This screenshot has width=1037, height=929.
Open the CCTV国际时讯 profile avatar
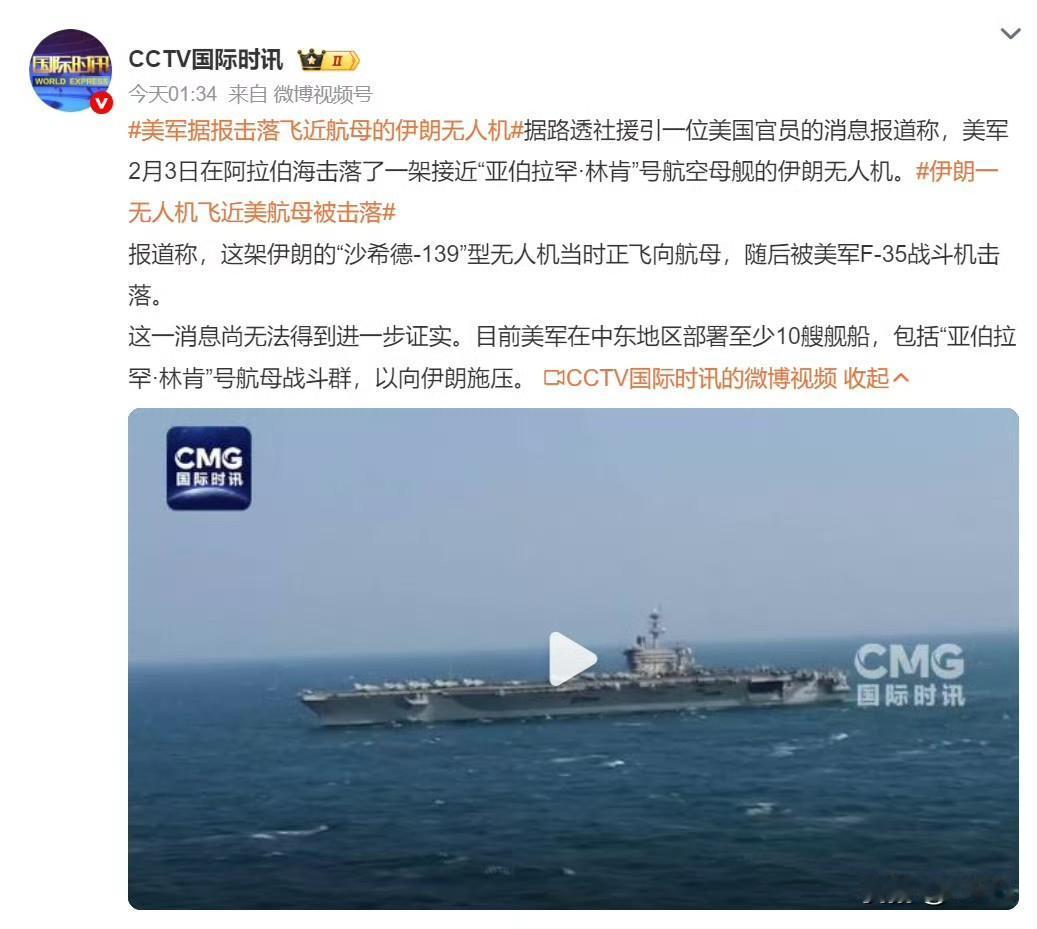pyautogui.click(x=70, y=70)
